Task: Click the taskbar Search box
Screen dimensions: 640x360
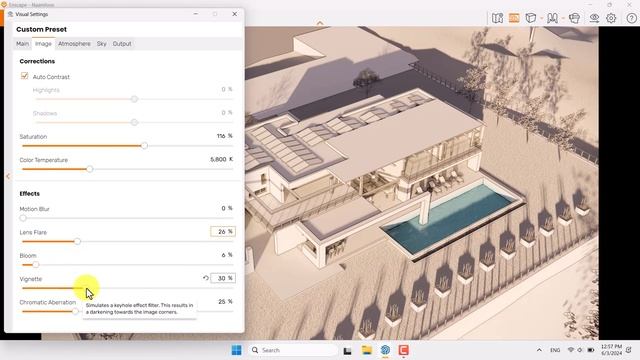Action: 293,350
